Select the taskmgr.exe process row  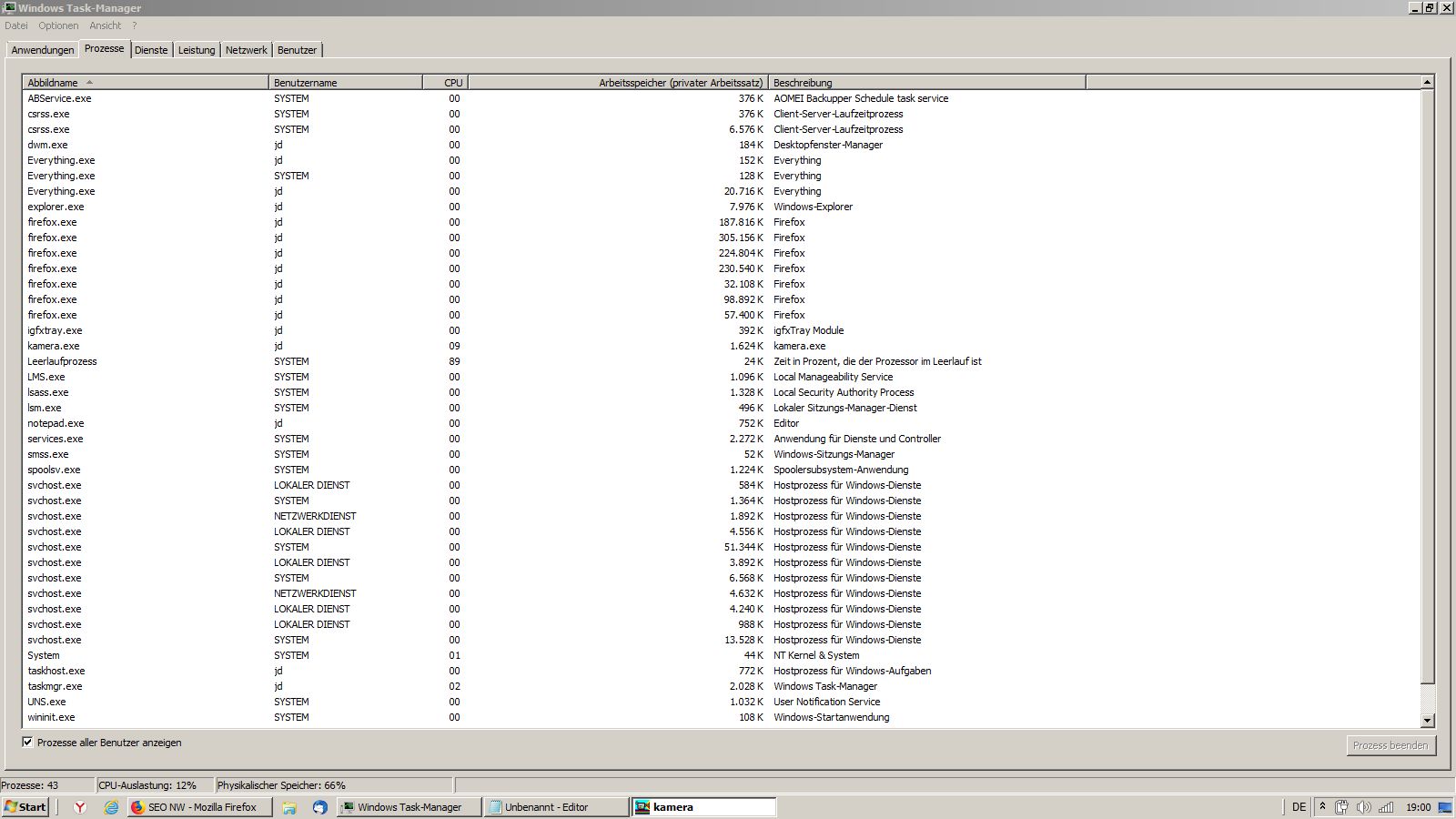pos(722,686)
